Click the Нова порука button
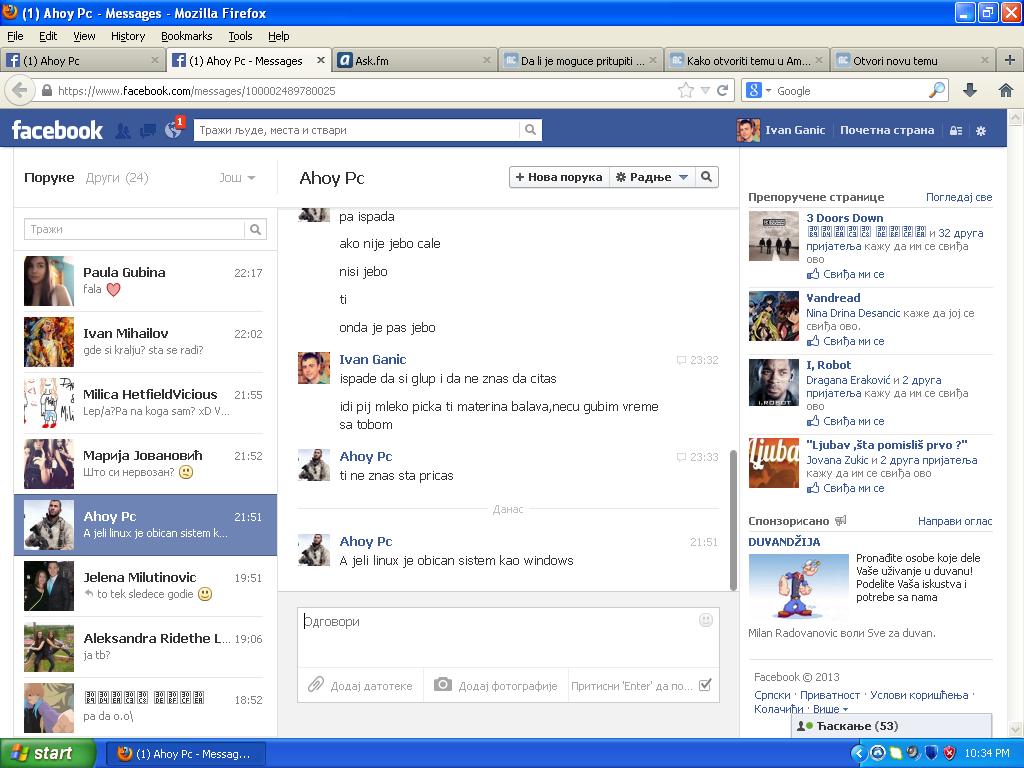 559,177
